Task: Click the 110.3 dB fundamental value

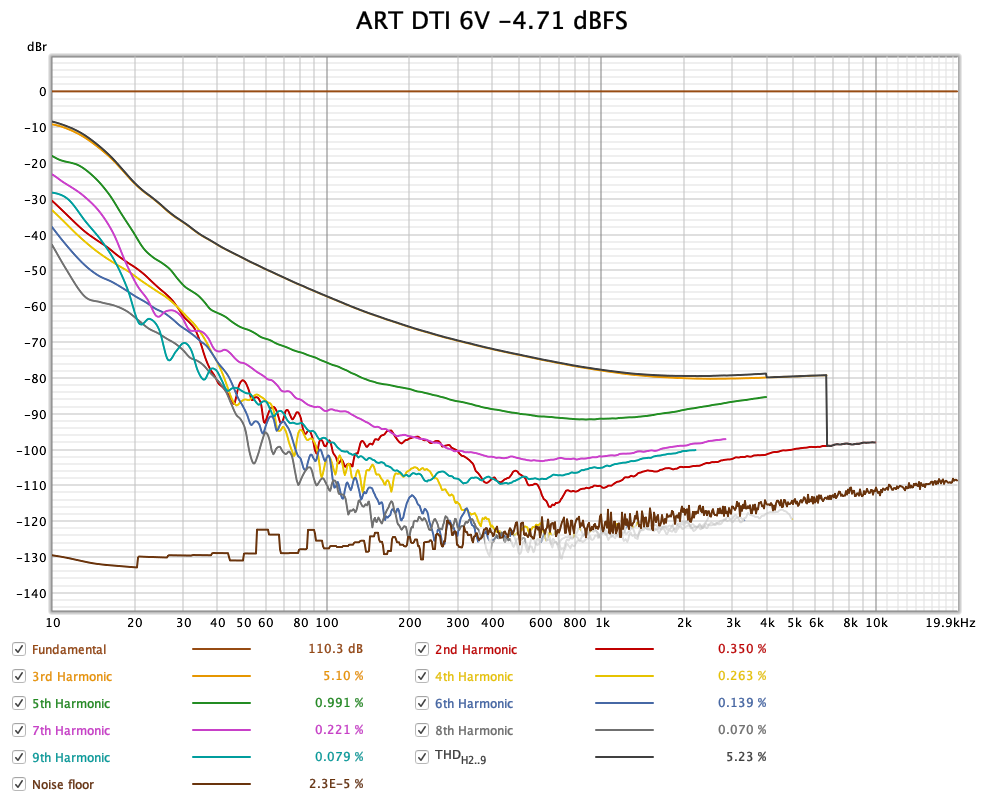Action: (335, 649)
